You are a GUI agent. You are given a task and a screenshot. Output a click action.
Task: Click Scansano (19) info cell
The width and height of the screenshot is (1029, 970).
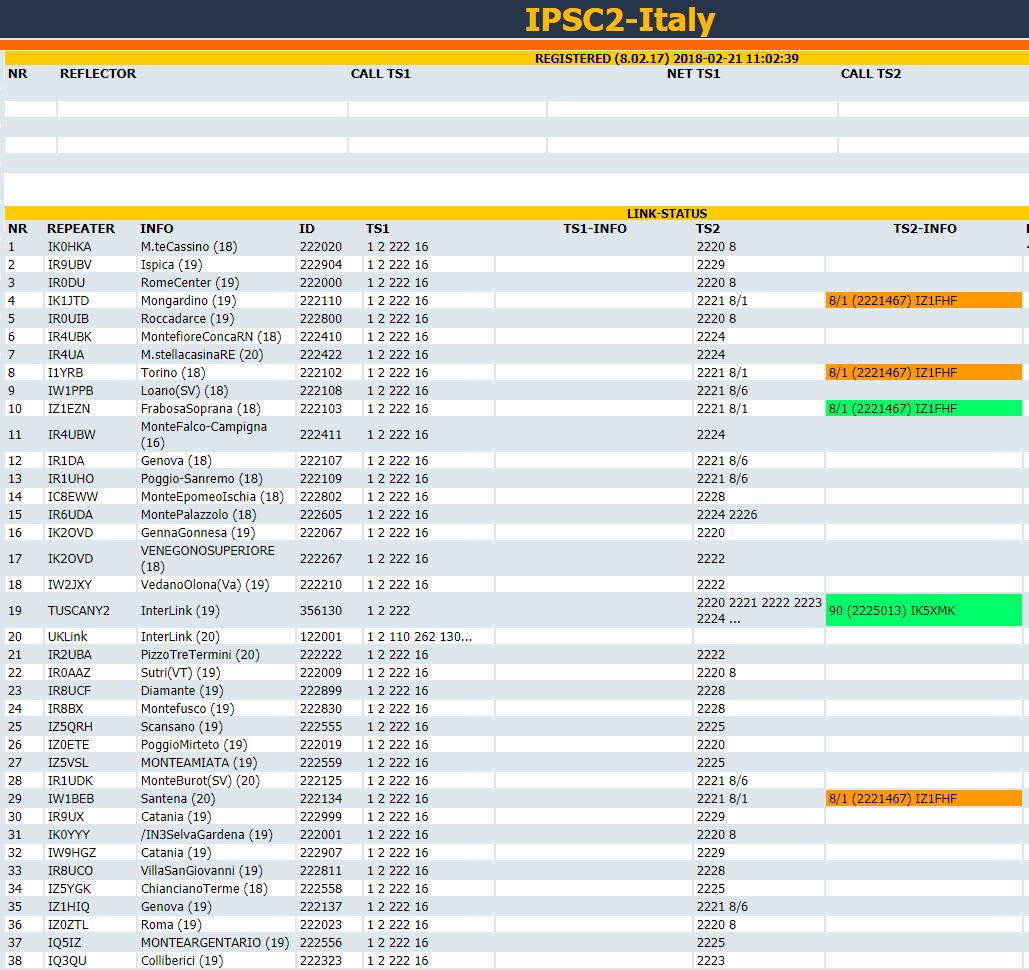tap(217, 727)
